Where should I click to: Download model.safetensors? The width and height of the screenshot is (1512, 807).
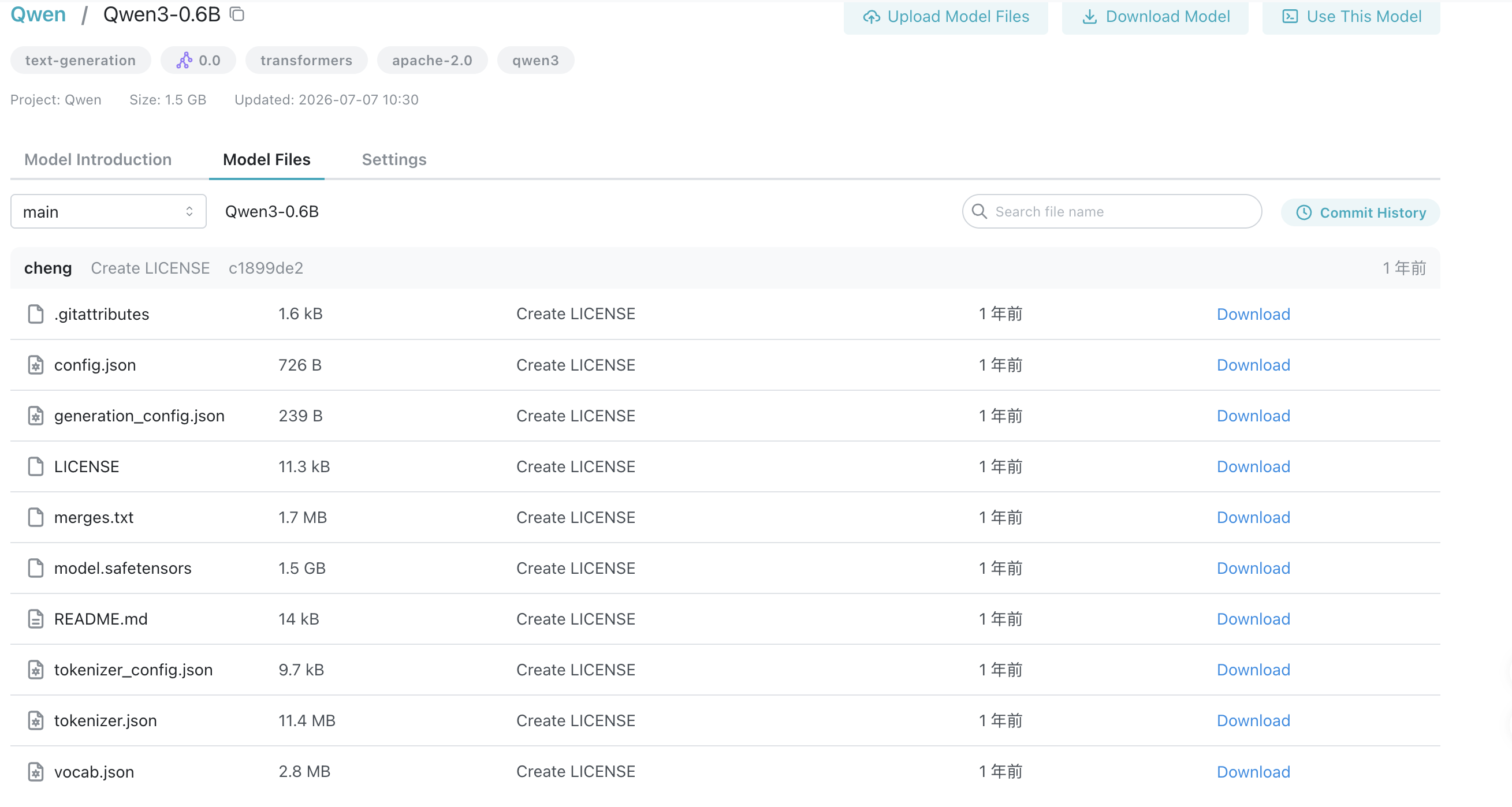tap(1253, 568)
